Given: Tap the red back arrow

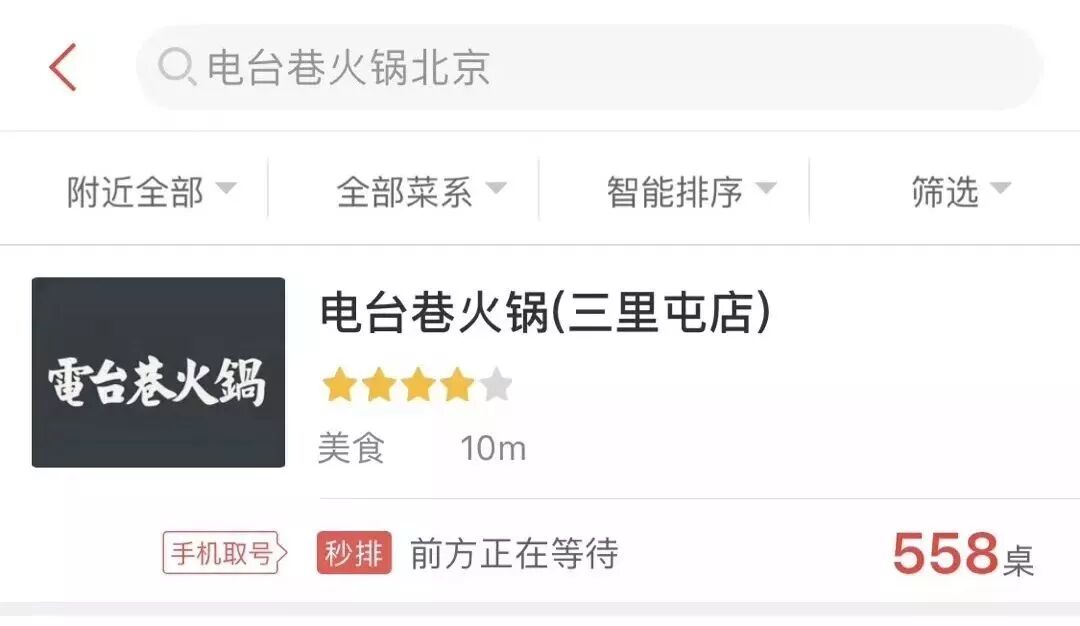Looking at the screenshot, I should [x=63, y=67].
